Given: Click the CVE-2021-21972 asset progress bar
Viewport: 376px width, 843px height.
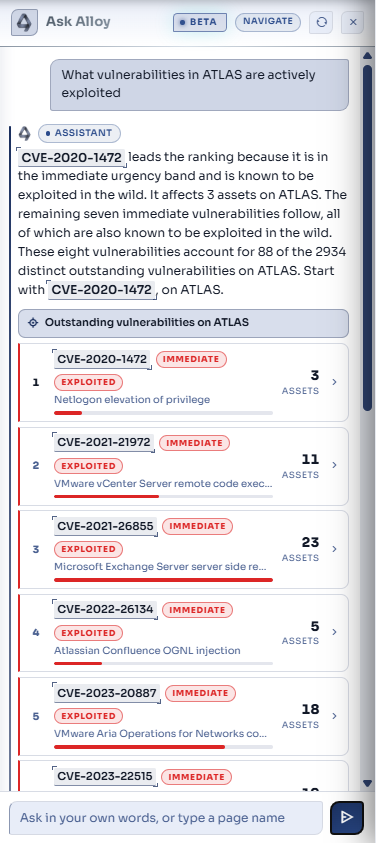Looking at the screenshot, I should pos(164,496).
